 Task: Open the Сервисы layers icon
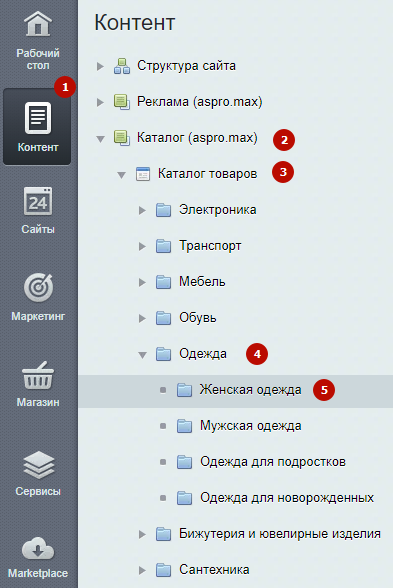(x=39, y=465)
